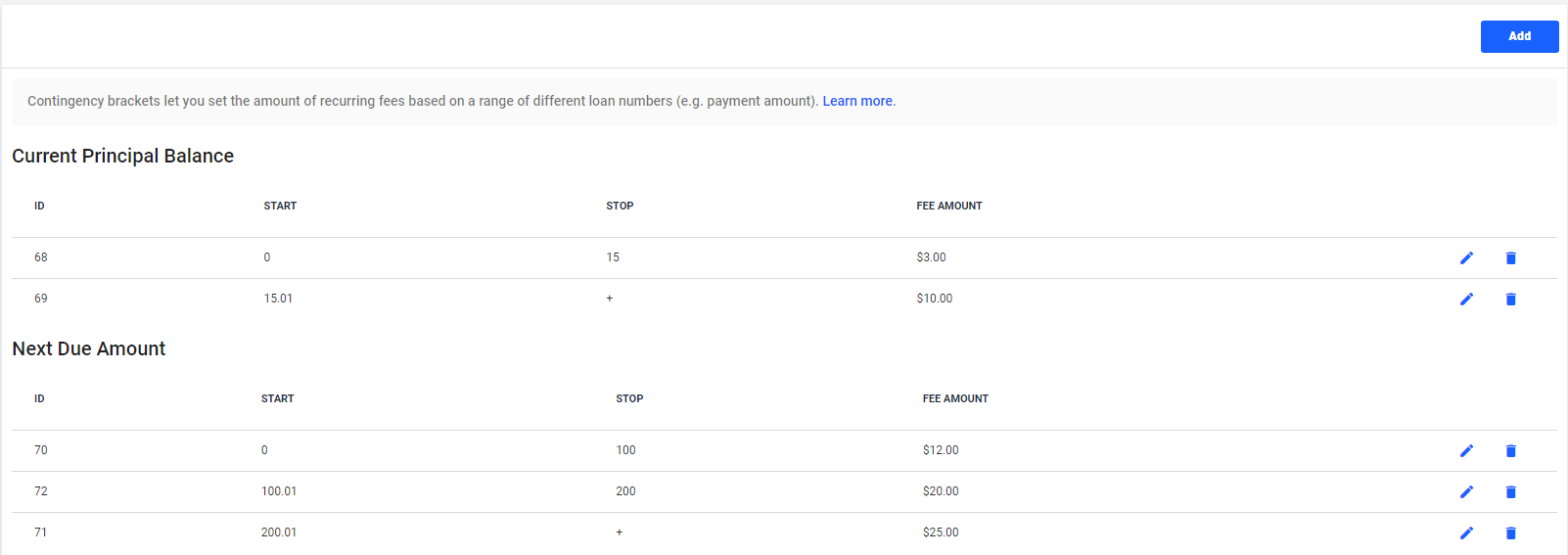The width and height of the screenshot is (1568, 555).
Task: Click the FEE AMOUNT header in first table
Action: tap(949, 206)
